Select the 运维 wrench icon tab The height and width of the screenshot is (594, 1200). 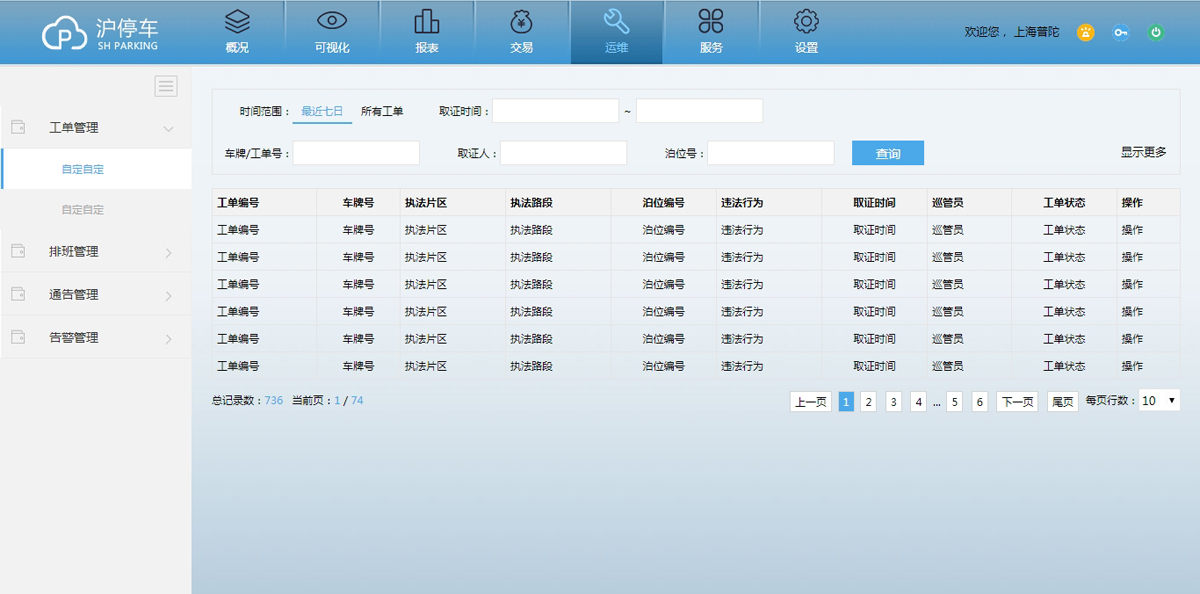[617, 32]
